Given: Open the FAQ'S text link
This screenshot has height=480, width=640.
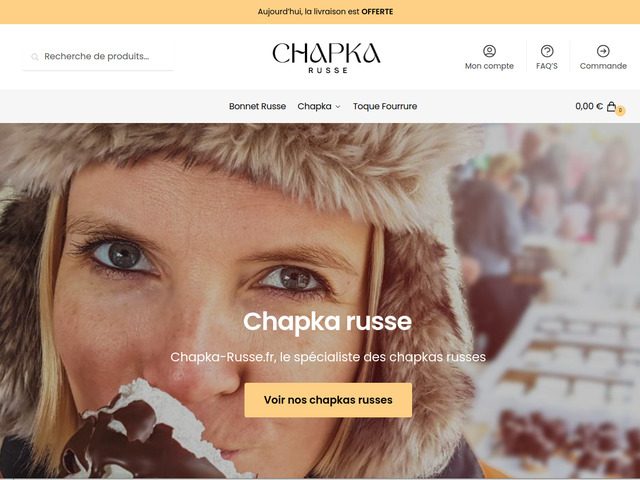Looking at the screenshot, I should tap(547, 66).
